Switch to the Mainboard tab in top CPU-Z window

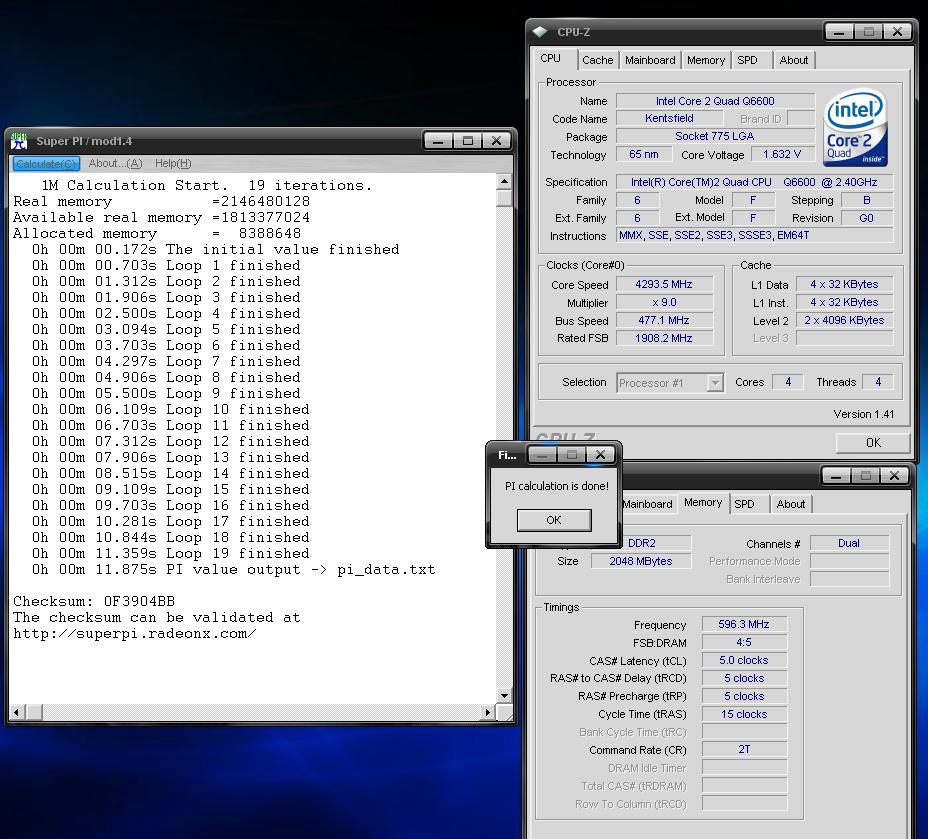(650, 60)
